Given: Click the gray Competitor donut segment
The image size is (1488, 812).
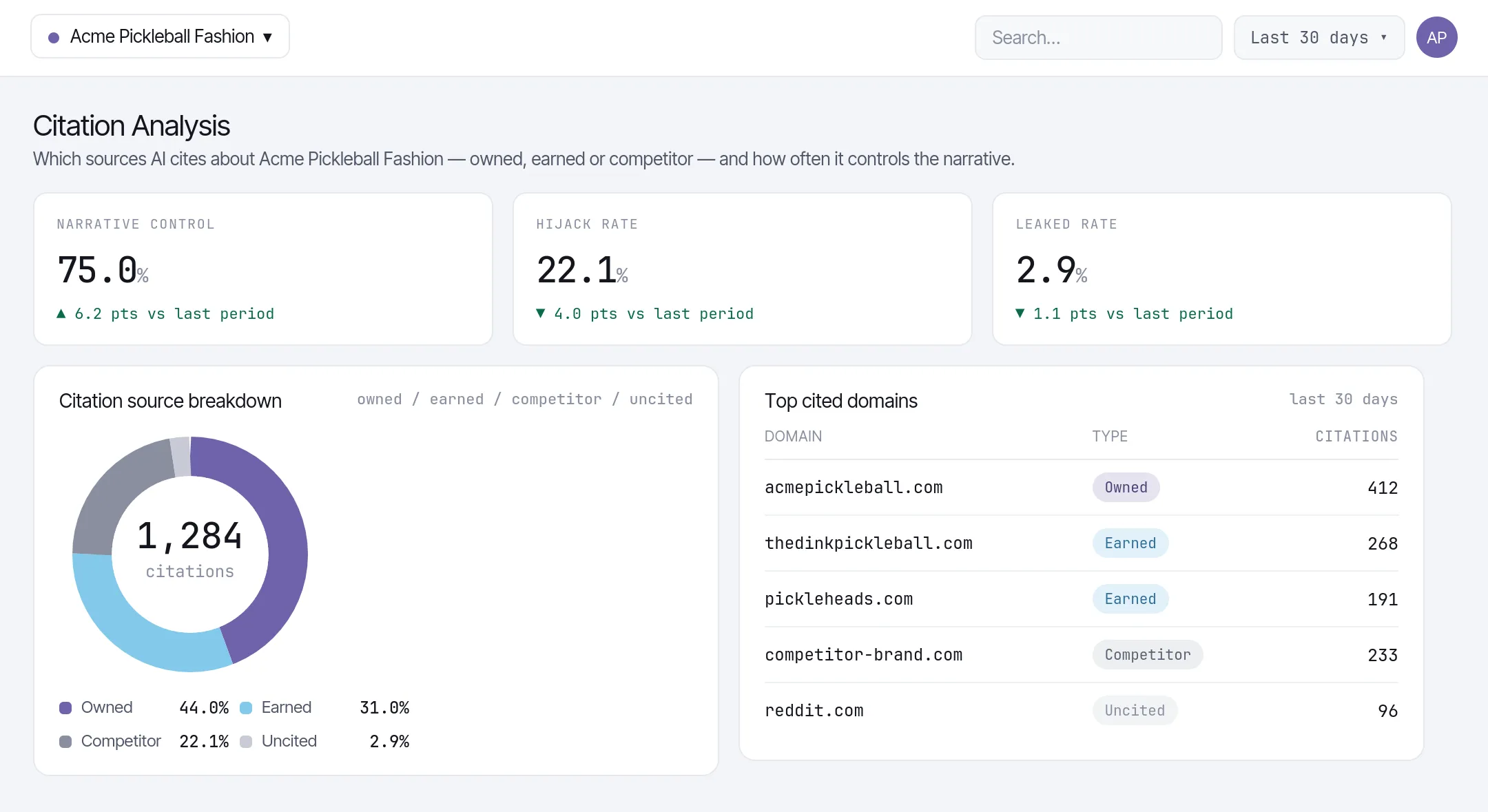Looking at the screenshot, I should (x=110, y=492).
